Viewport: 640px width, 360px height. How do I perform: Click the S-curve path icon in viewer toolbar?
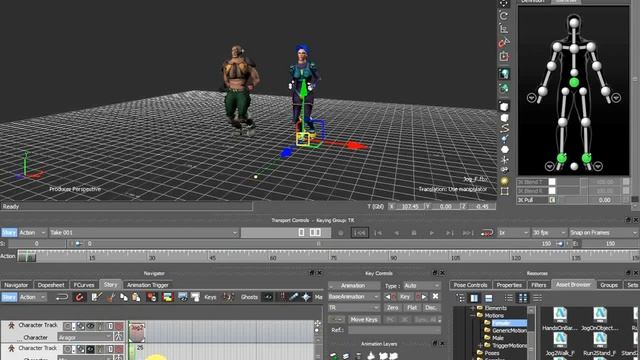(x=504, y=128)
